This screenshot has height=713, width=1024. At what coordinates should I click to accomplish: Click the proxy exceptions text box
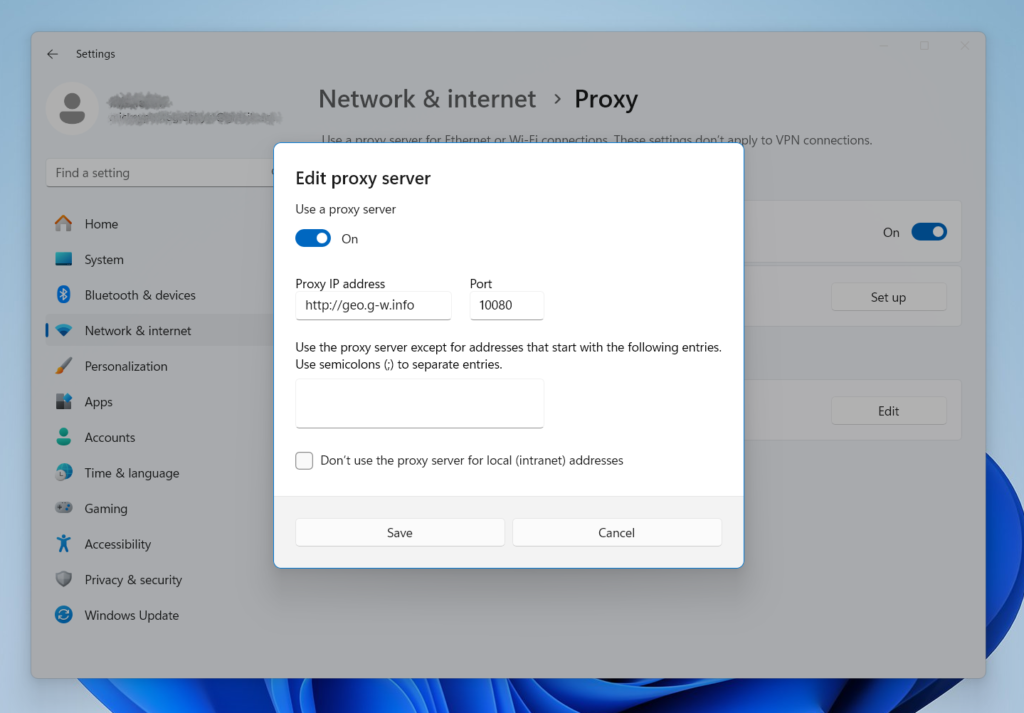(419, 403)
